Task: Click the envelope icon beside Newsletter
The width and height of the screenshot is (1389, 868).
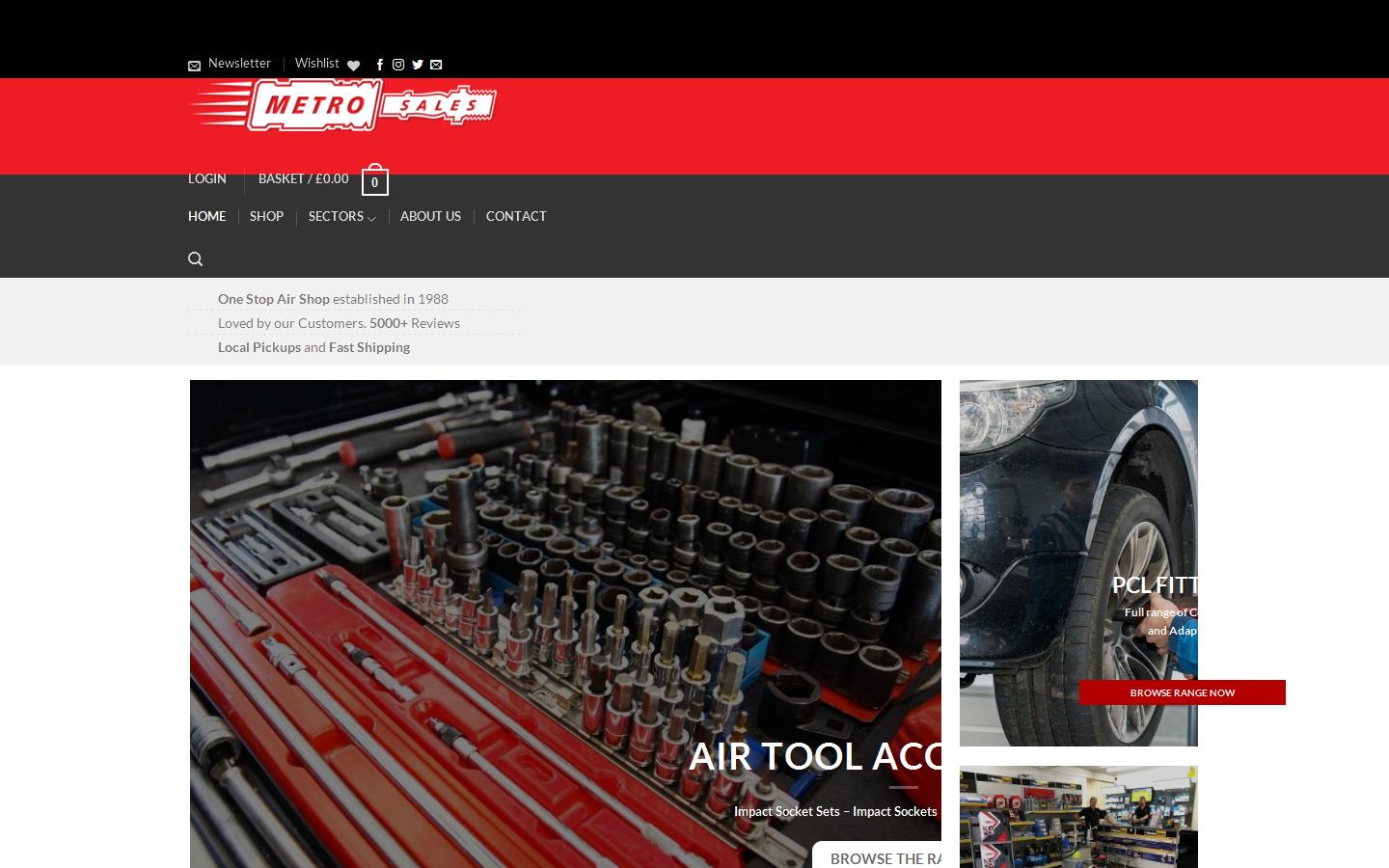Action: click(x=194, y=66)
